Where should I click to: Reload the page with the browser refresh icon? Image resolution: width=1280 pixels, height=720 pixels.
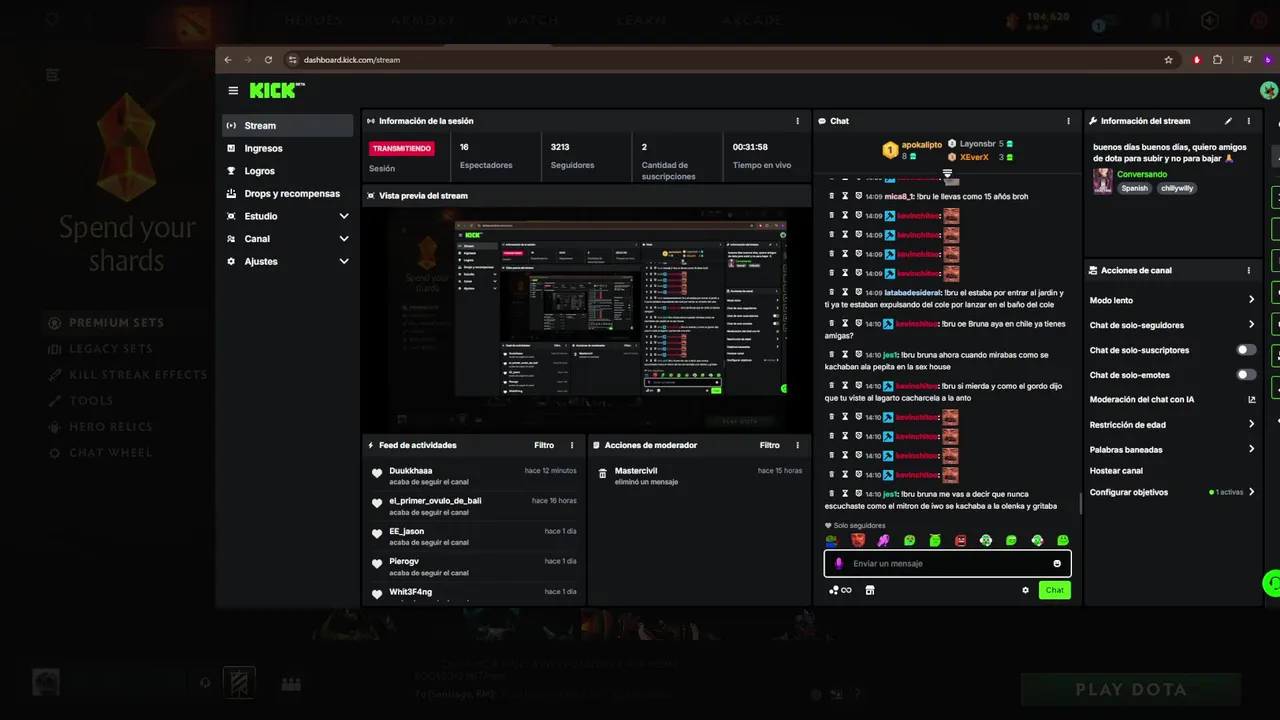click(x=268, y=60)
